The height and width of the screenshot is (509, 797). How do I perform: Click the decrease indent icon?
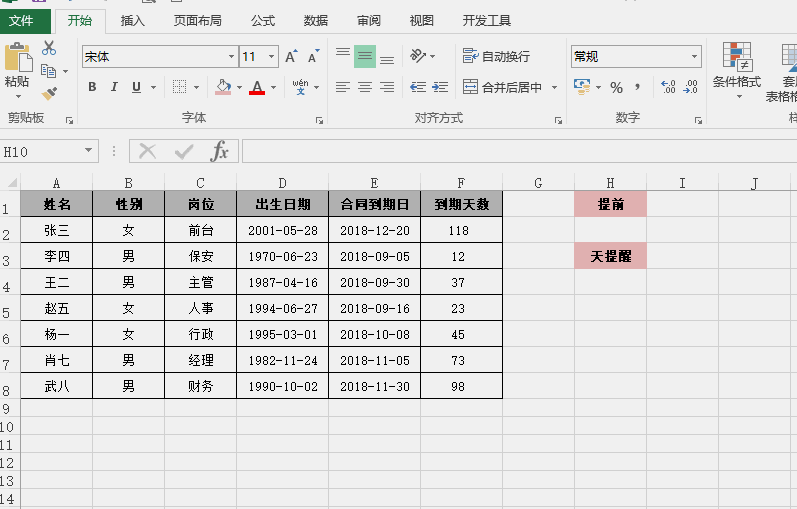pyautogui.click(x=418, y=87)
